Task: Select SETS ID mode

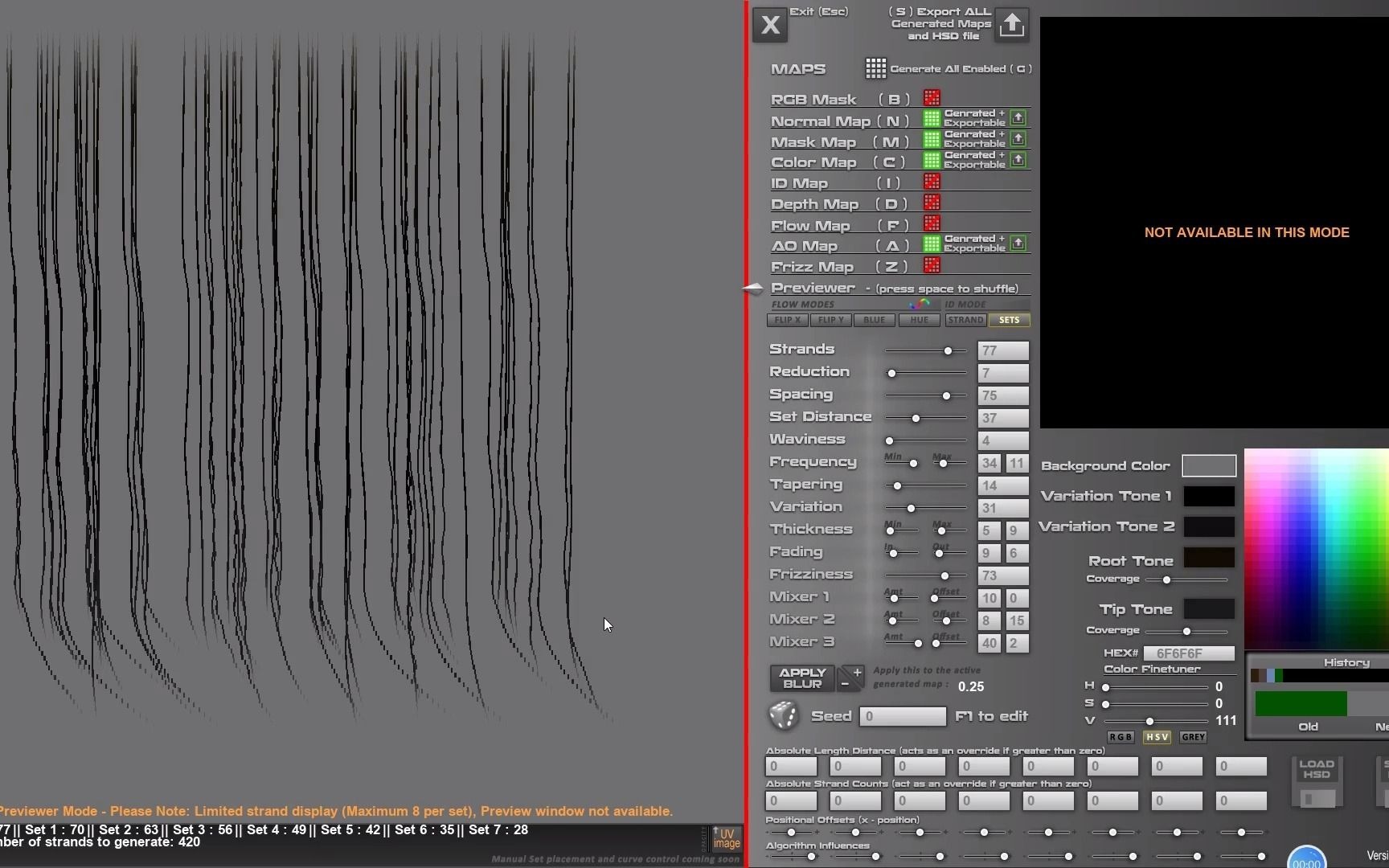Action: (1010, 320)
